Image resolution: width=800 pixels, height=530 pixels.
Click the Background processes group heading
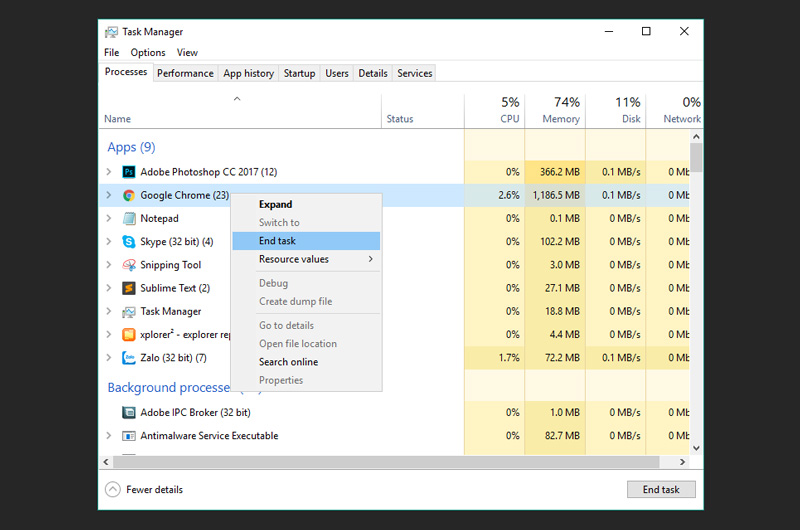click(x=168, y=388)
